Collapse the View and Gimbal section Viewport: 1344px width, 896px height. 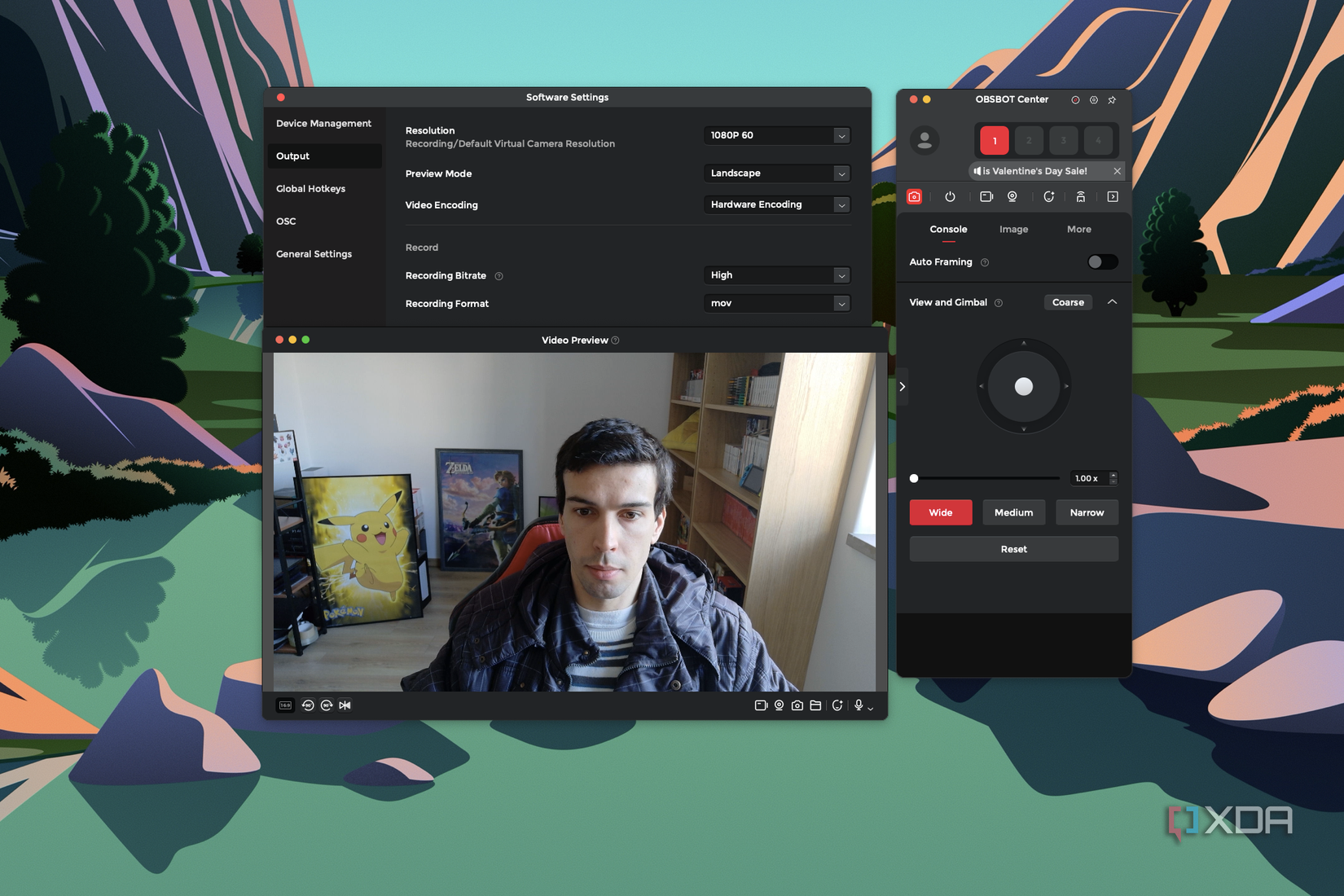click(1113, 301)
